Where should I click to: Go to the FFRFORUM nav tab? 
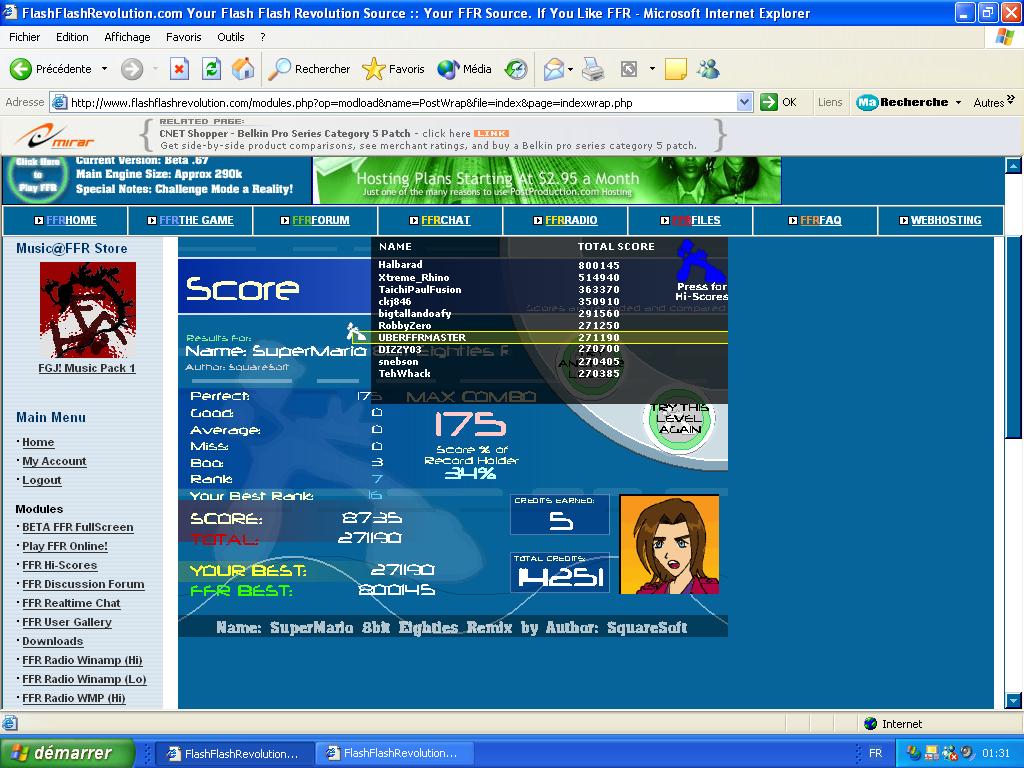coord(315,221)
